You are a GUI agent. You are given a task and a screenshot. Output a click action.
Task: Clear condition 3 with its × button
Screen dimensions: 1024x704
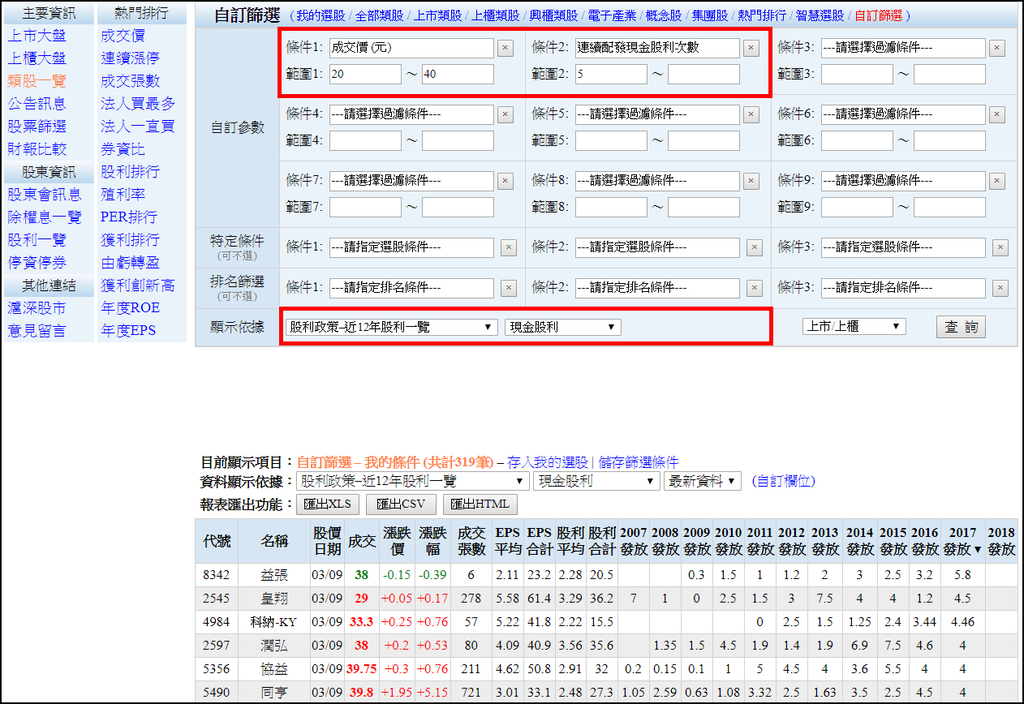coord(997,48)
